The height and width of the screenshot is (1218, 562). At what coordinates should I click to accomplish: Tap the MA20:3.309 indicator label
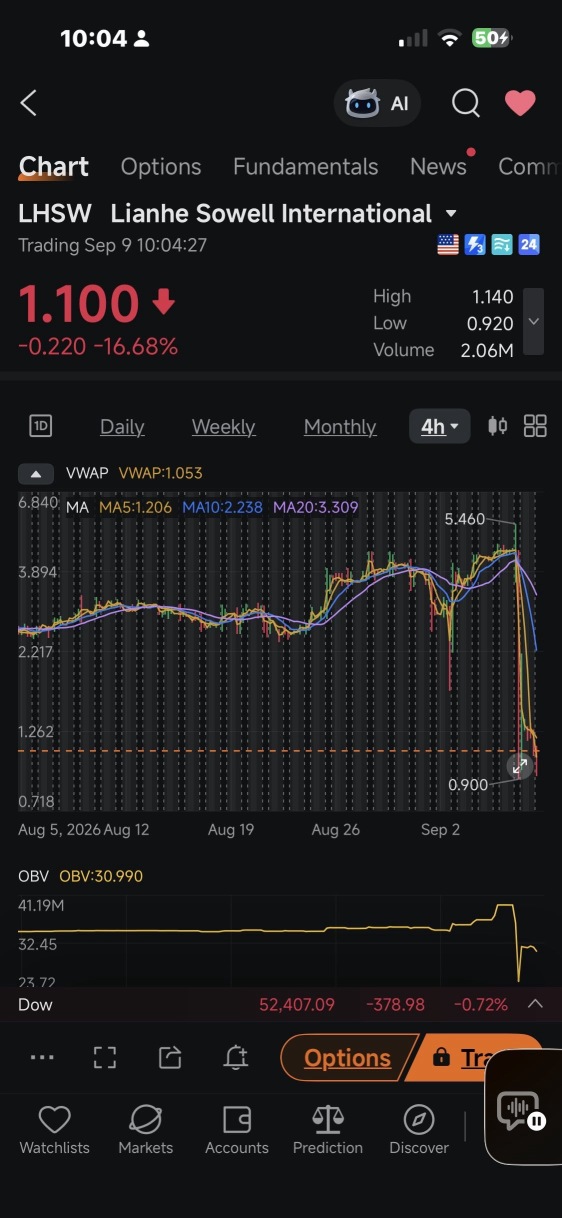click(x=316, y=507)
